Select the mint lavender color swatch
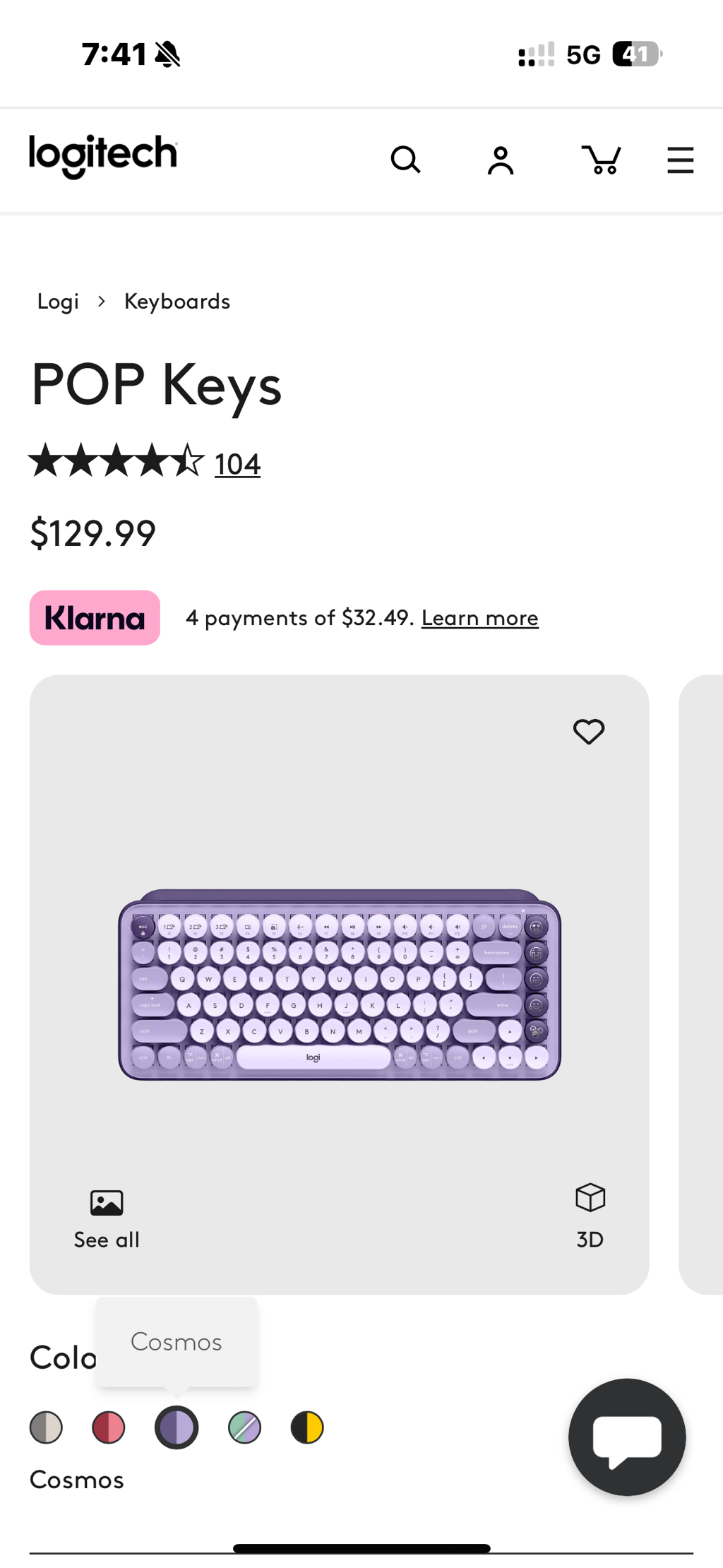The image size is (723, 1568). (245, 1427)
